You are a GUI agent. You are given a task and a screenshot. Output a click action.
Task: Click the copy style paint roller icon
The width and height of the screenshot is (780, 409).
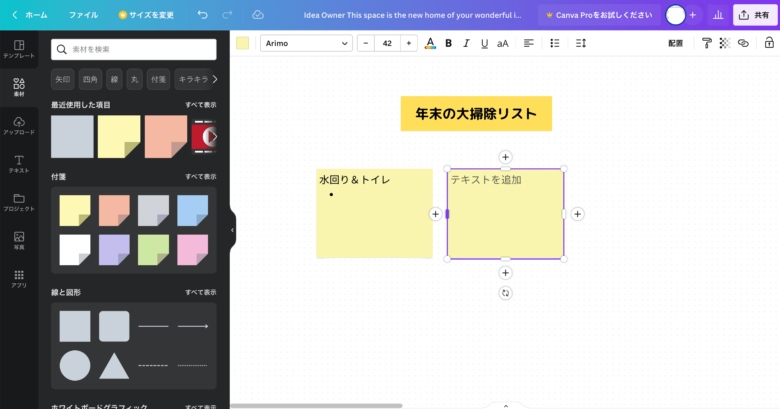(x=707, y=43)
